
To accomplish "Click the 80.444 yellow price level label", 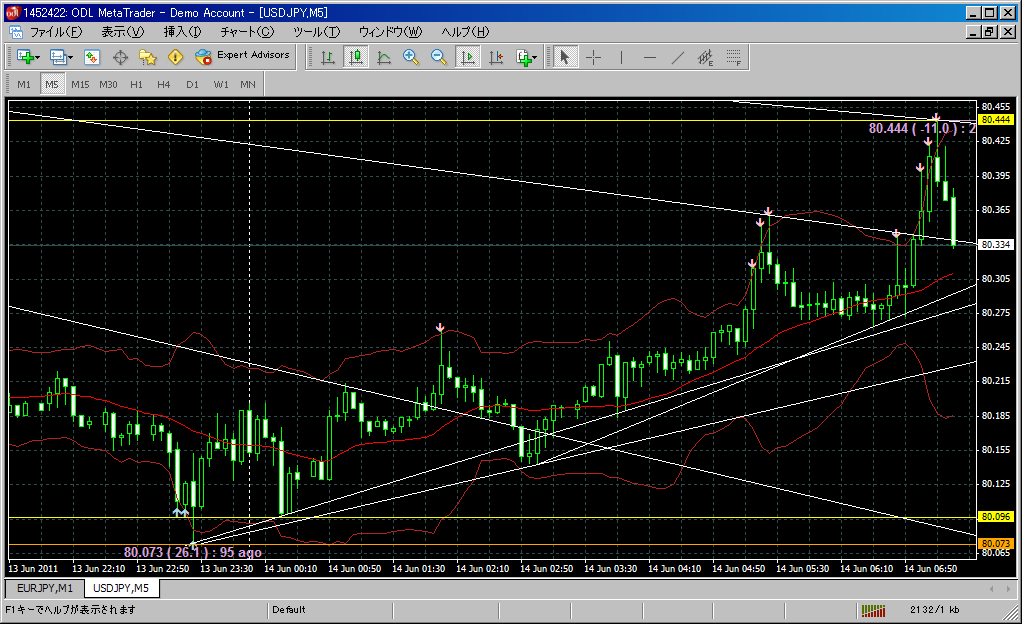I will (x=993, y=120).
